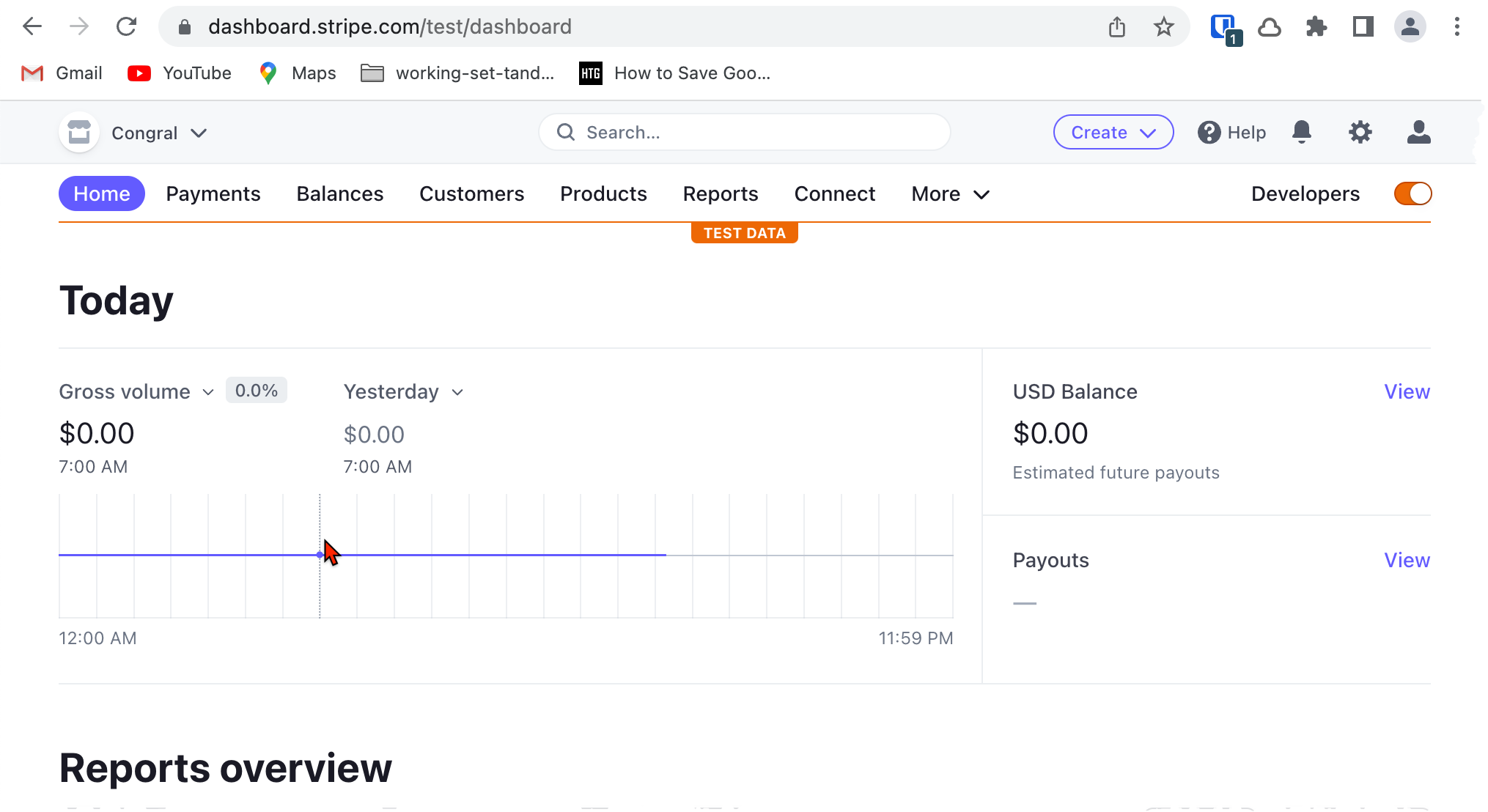Viewport: 1488px width, 812px height.
Task: Switch to the Payments tab
Action: [213, 193]
